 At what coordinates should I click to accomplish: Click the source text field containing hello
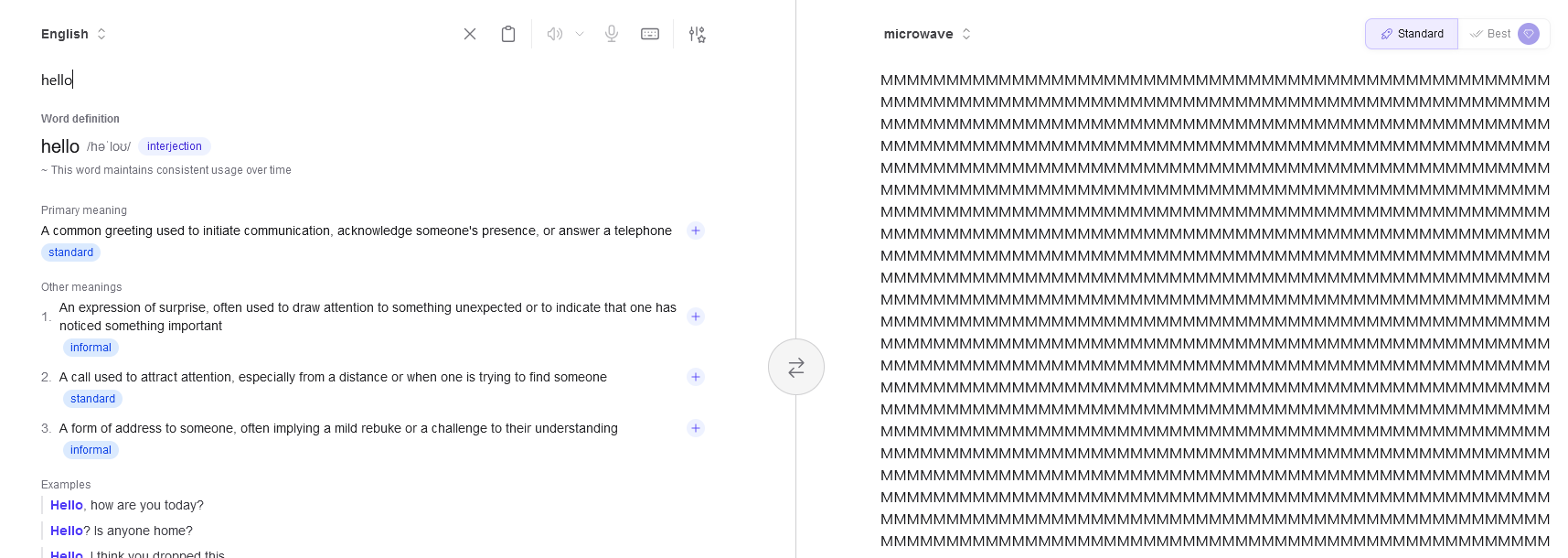tap(373, 80)
